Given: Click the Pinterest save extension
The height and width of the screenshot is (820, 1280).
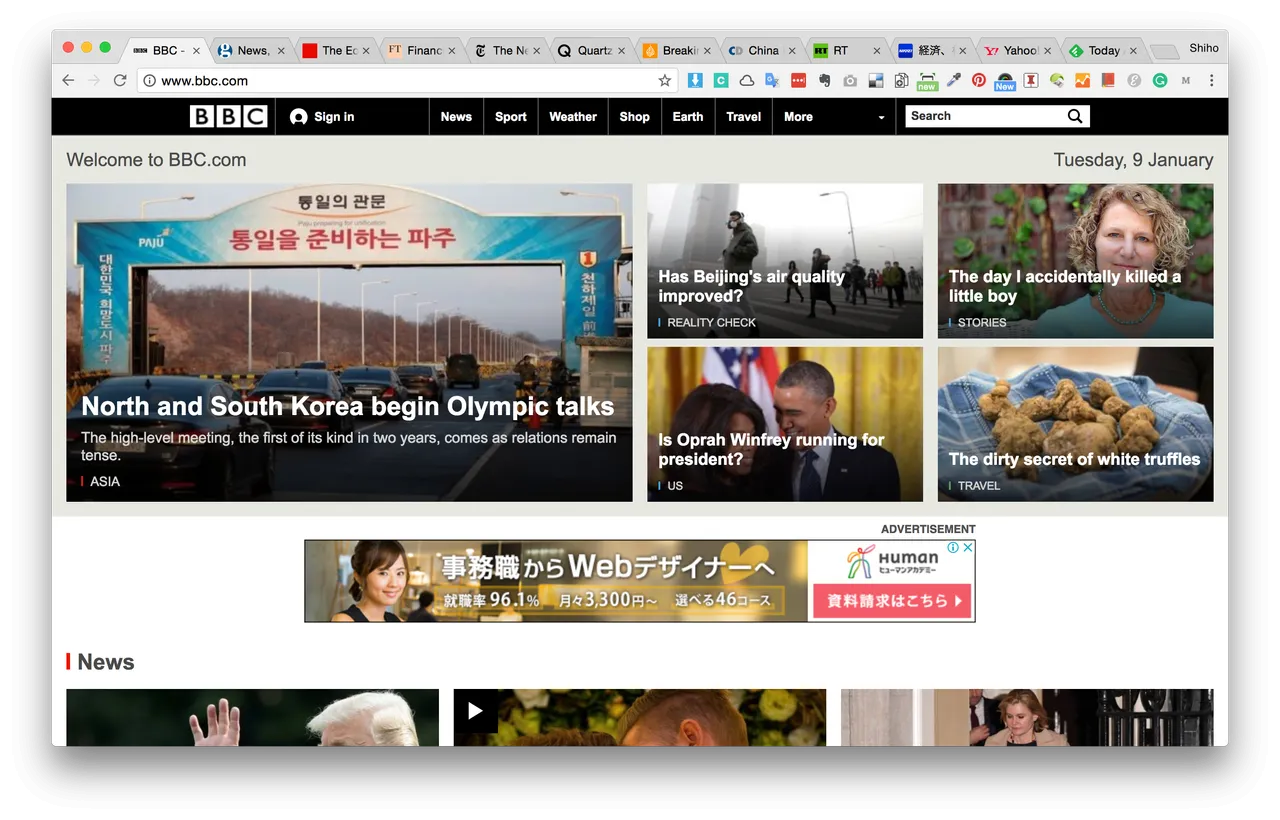Looking at the screenshot, I should pos(979,80).
